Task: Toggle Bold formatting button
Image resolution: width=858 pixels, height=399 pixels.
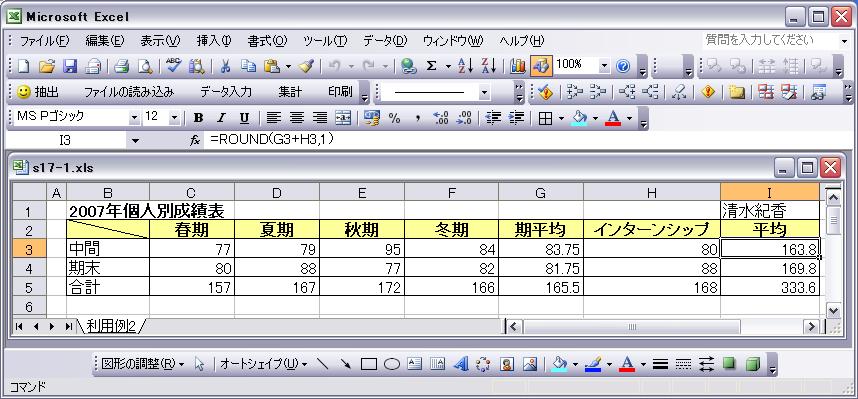Action: (x=198, y=118)
